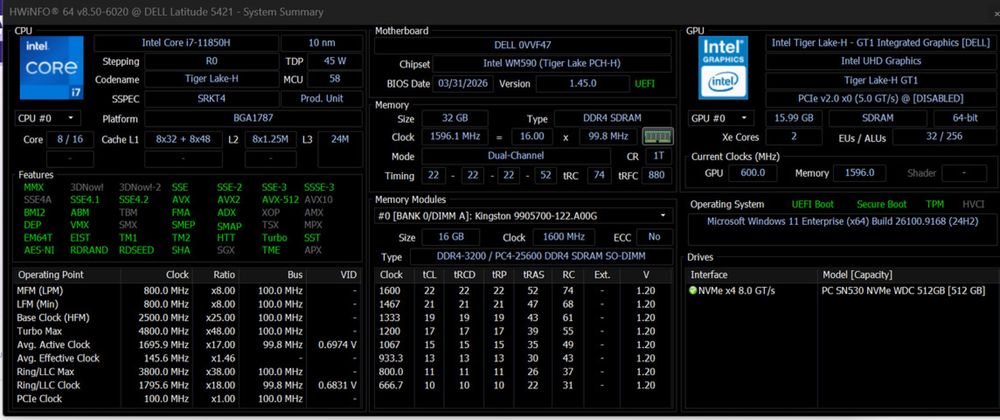Click the NVMe x4 8.0 GT/s interface entry

click(x=737, y=291)
